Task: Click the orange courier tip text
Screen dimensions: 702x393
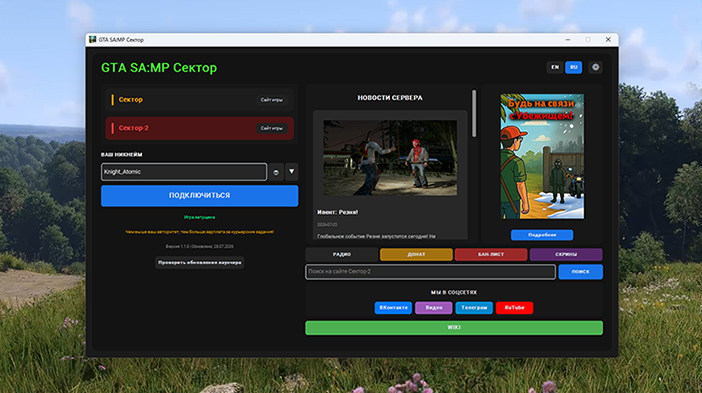Action: click(x=200, y=232)
